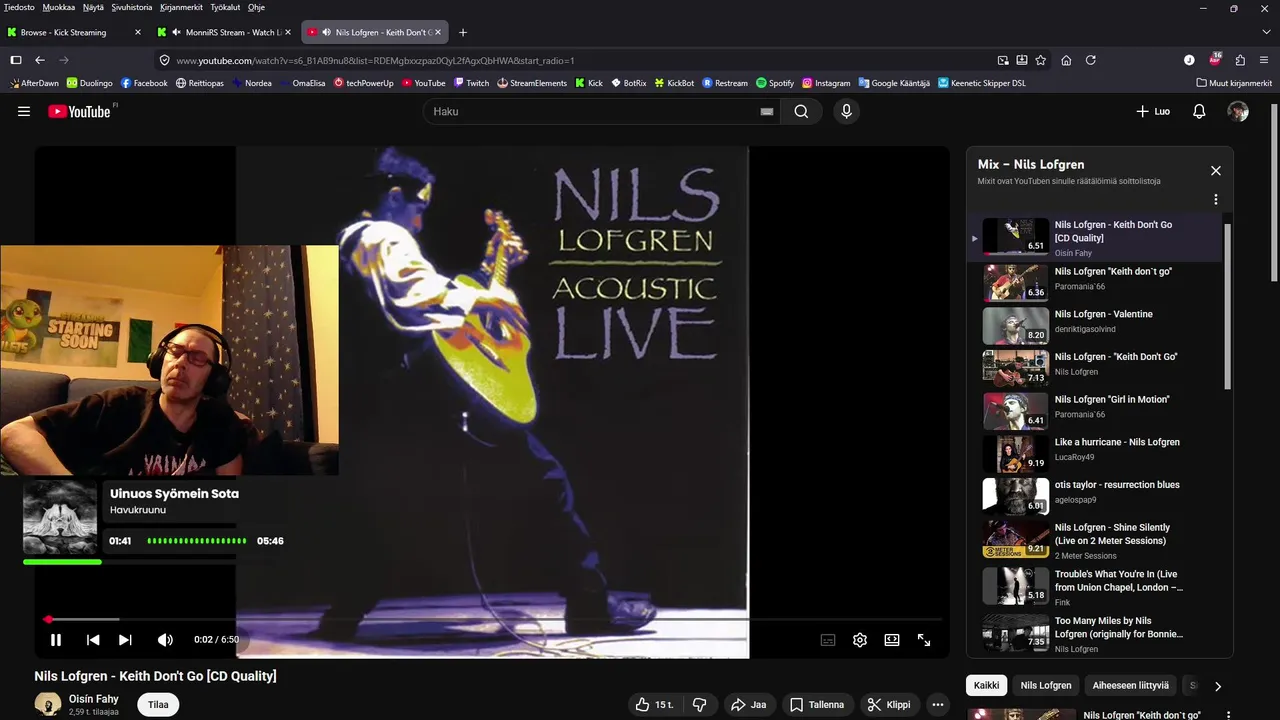Image resolution: width=1280 pixels, height=720 pixels.
Task: Show more filter chips with right chevron
Action: 1217,686
